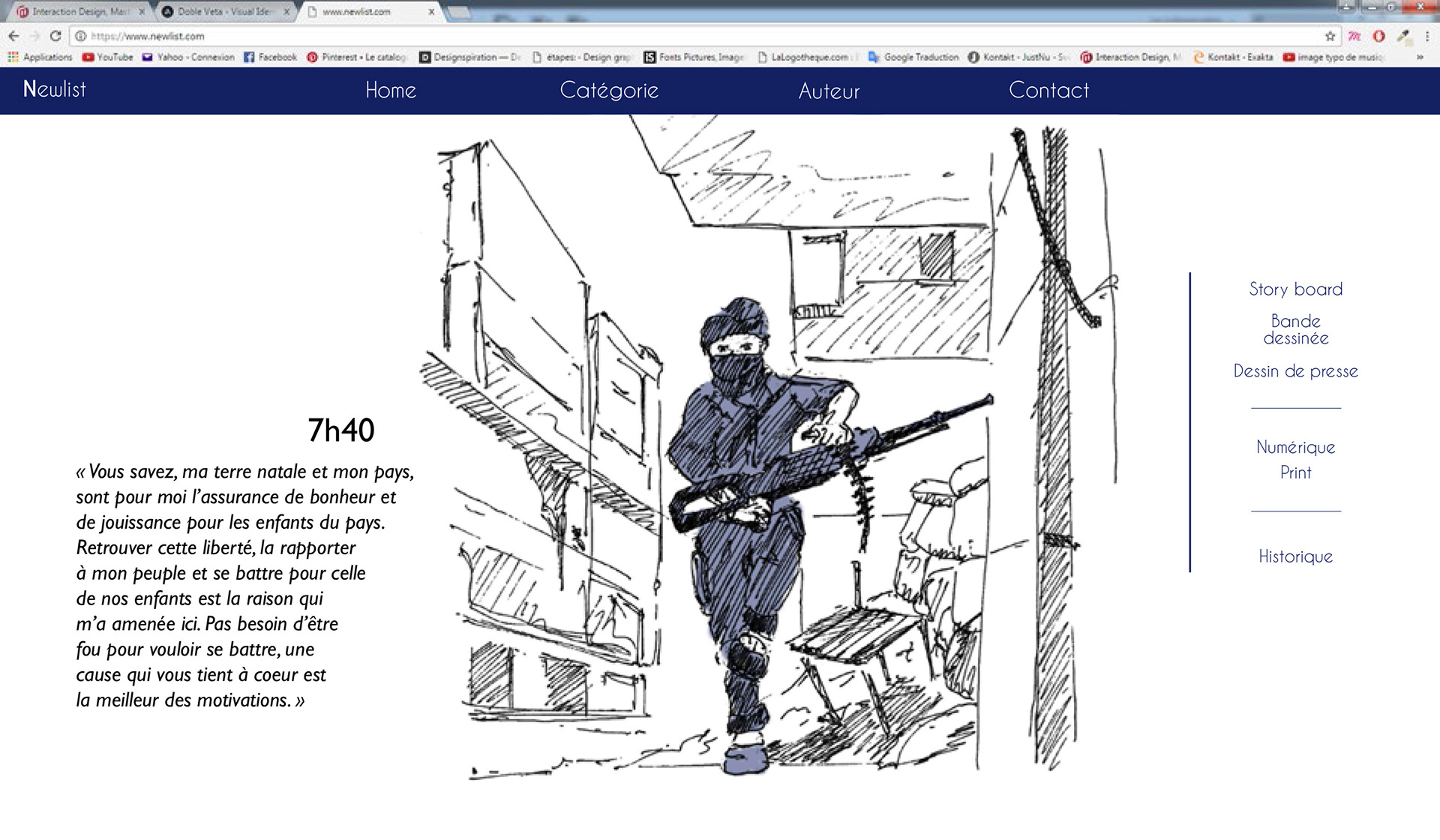
Task: Open Chrome three-dot menu
Action: tap(1427, 36)
